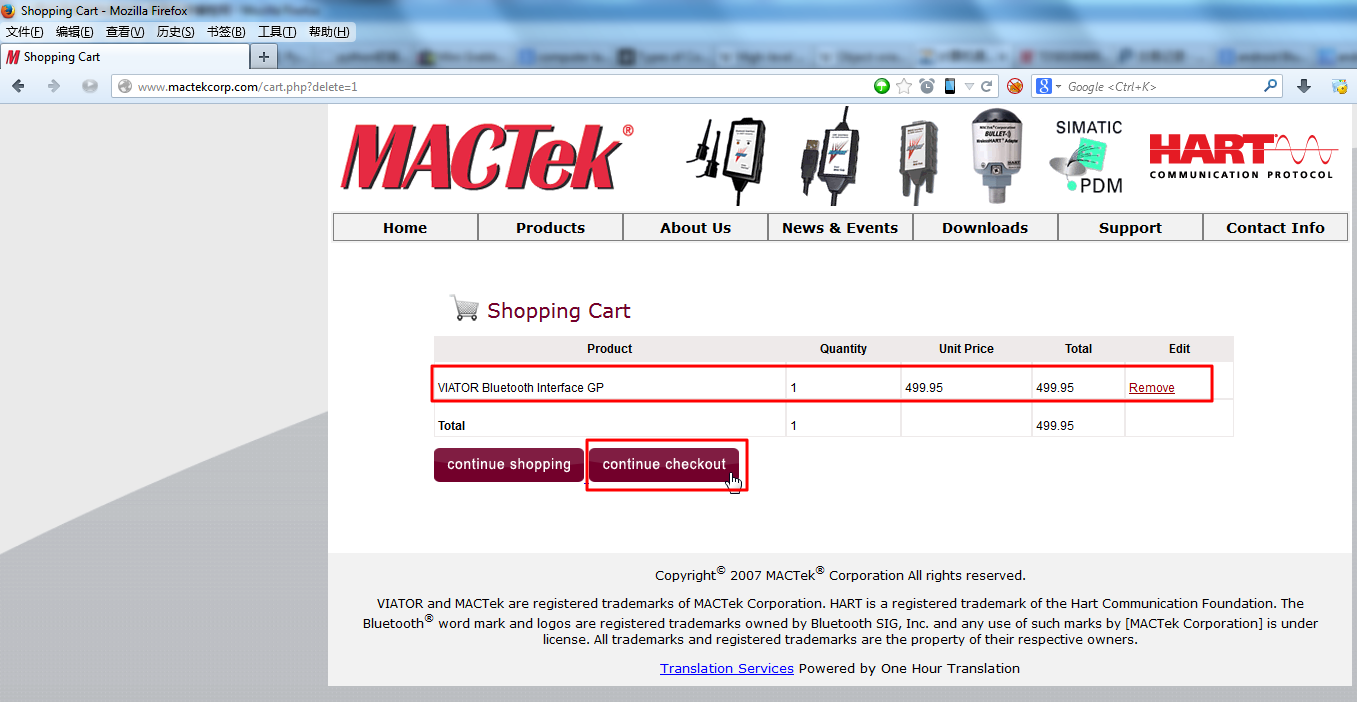The image size is (1357, 702).
Task: Click the continue checkout button
Action: [664, 464]
